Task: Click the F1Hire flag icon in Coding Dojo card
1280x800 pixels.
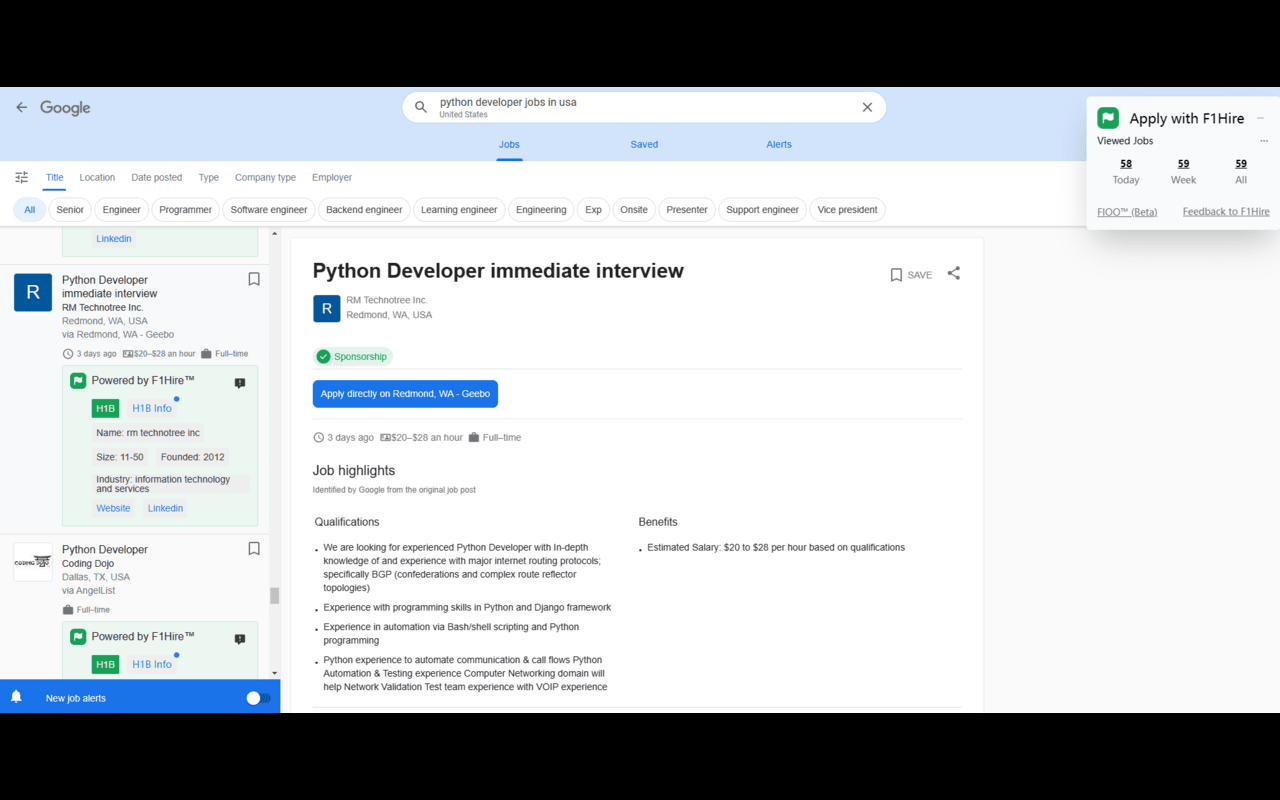Action: 78,636
